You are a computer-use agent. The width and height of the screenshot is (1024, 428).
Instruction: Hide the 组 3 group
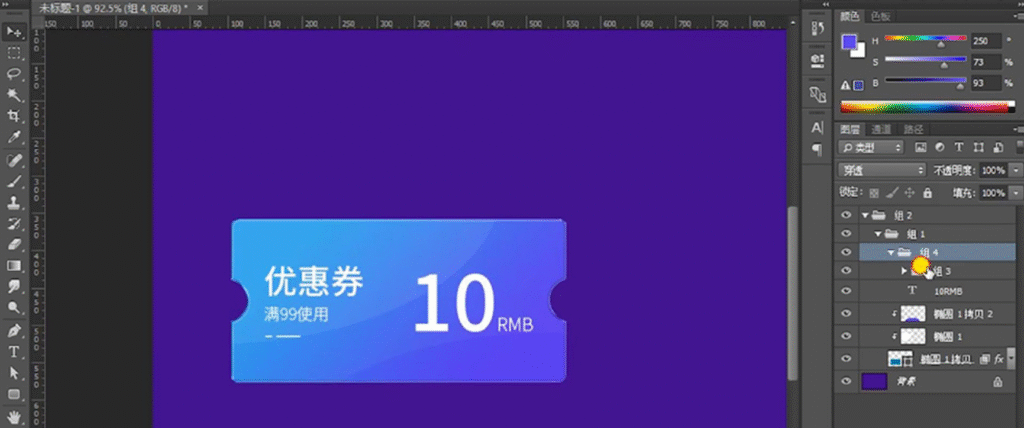click(846, 271)
